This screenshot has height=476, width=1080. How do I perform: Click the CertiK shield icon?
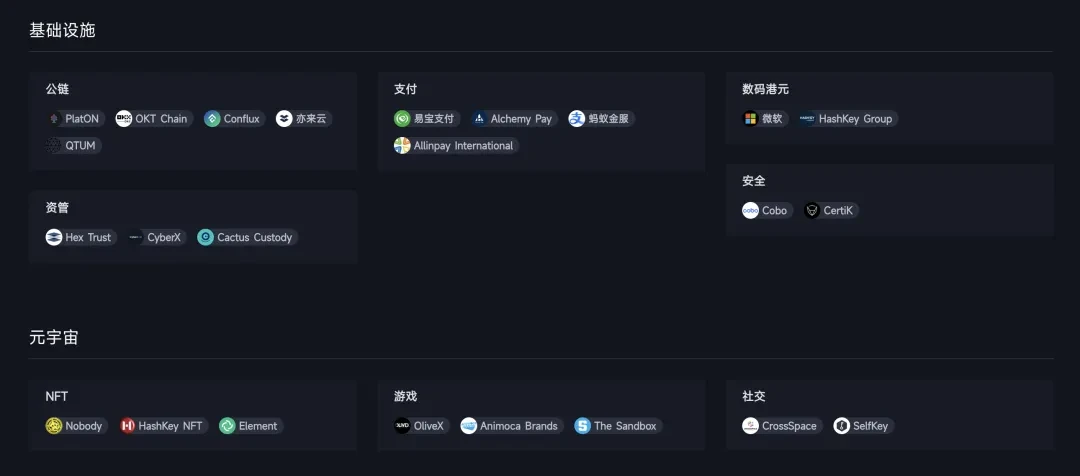pyautogui.click(x=812, y=211)
